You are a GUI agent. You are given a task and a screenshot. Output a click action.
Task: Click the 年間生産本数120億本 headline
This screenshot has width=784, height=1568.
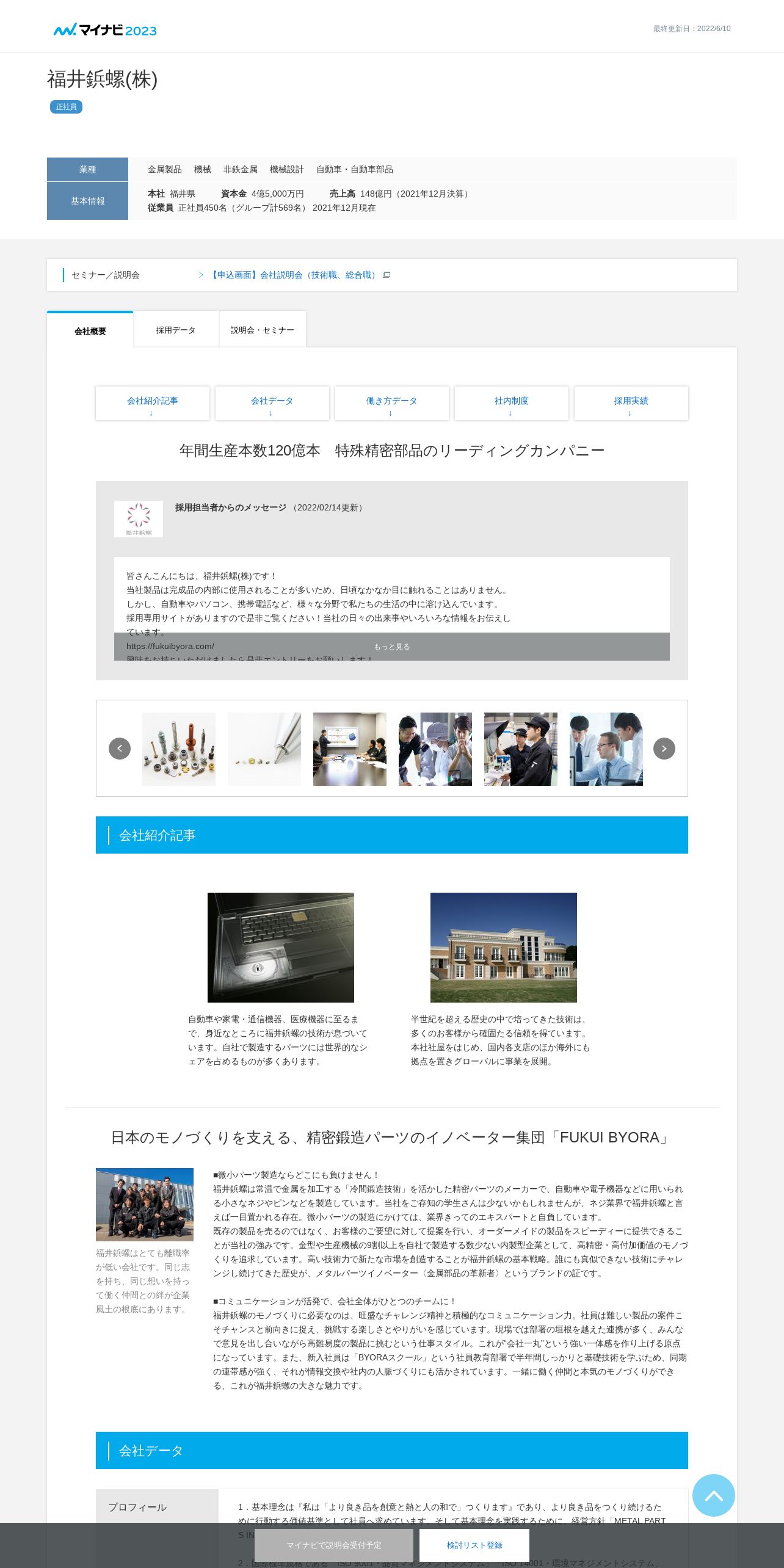click(x=392, y=451)
